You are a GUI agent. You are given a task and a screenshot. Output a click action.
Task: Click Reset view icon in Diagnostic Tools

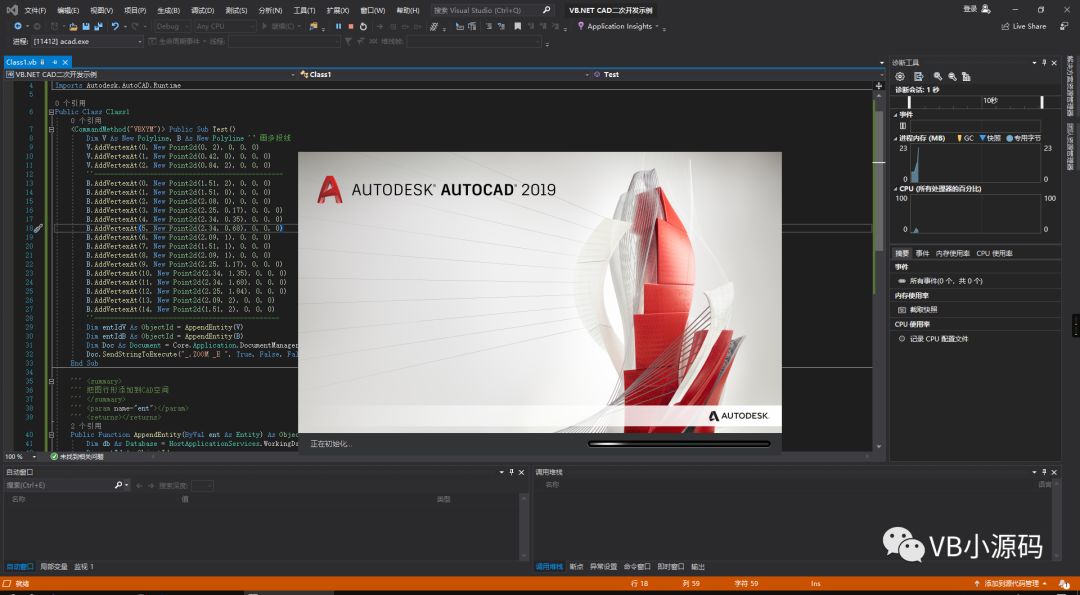point(966,76)
